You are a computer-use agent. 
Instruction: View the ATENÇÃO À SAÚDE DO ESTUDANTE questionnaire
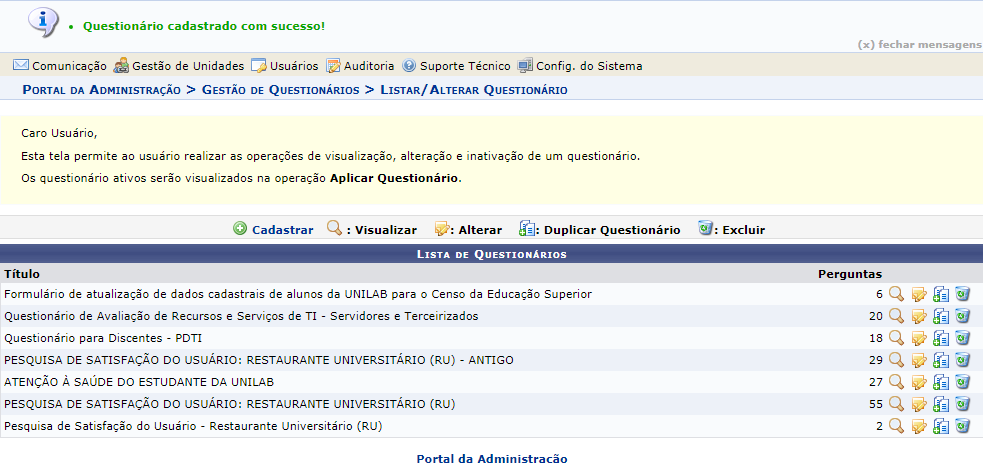click(896, 382)
